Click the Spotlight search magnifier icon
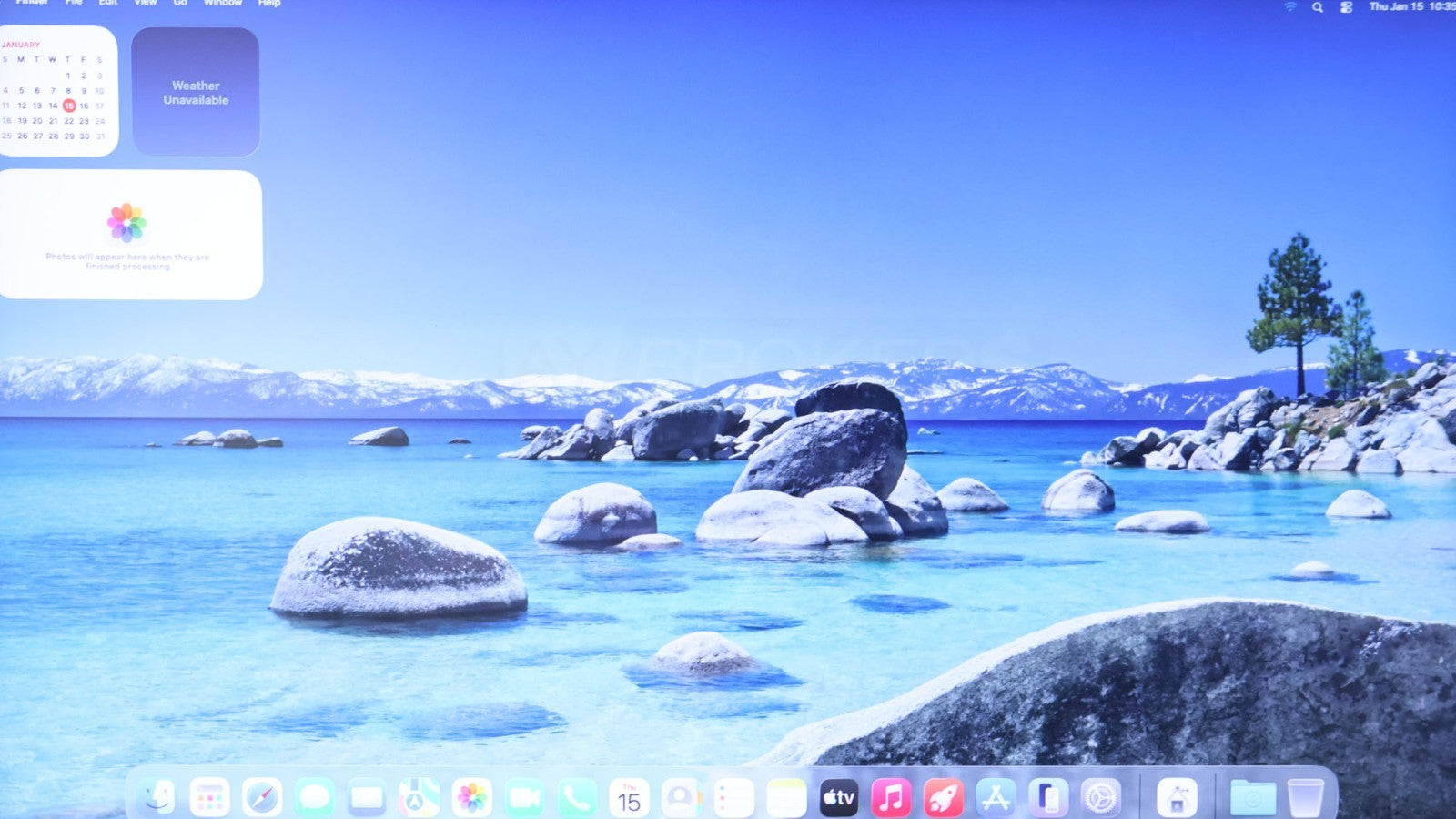The image size is (1456, 819). [1318, 6]
